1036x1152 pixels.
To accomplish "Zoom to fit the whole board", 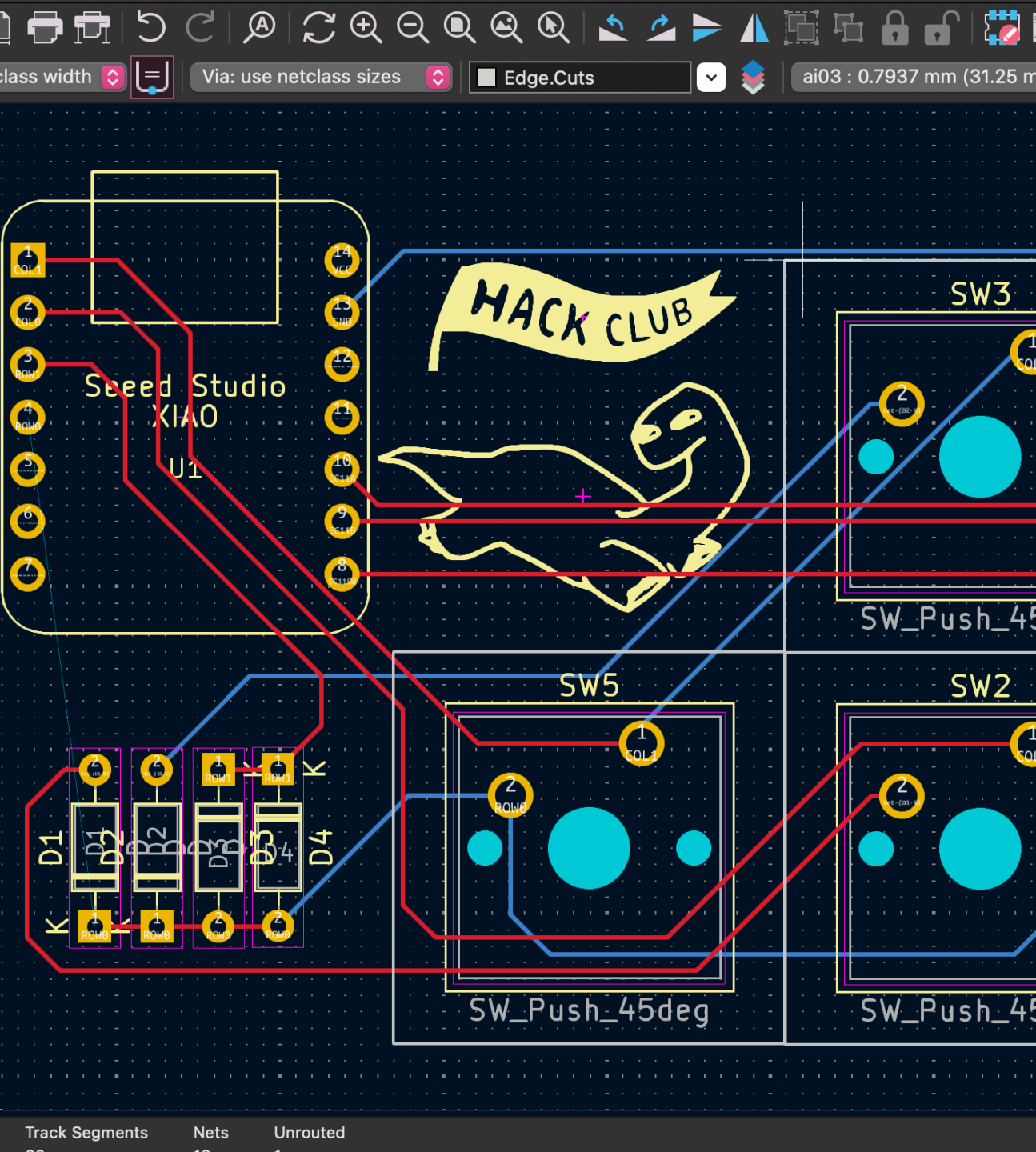I will click(457, 26).
